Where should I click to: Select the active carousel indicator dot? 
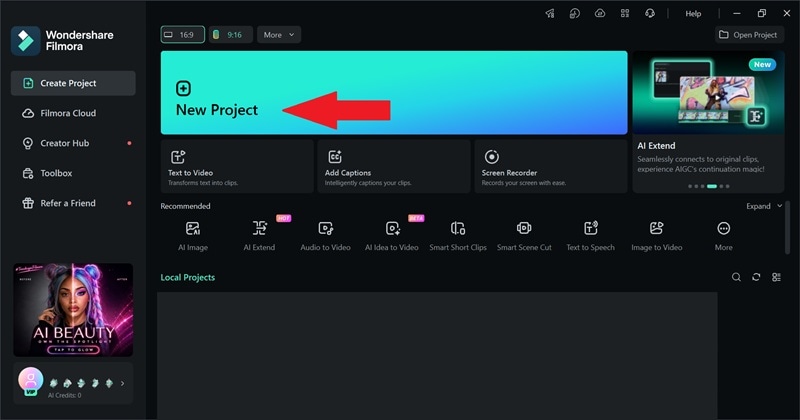712,186
